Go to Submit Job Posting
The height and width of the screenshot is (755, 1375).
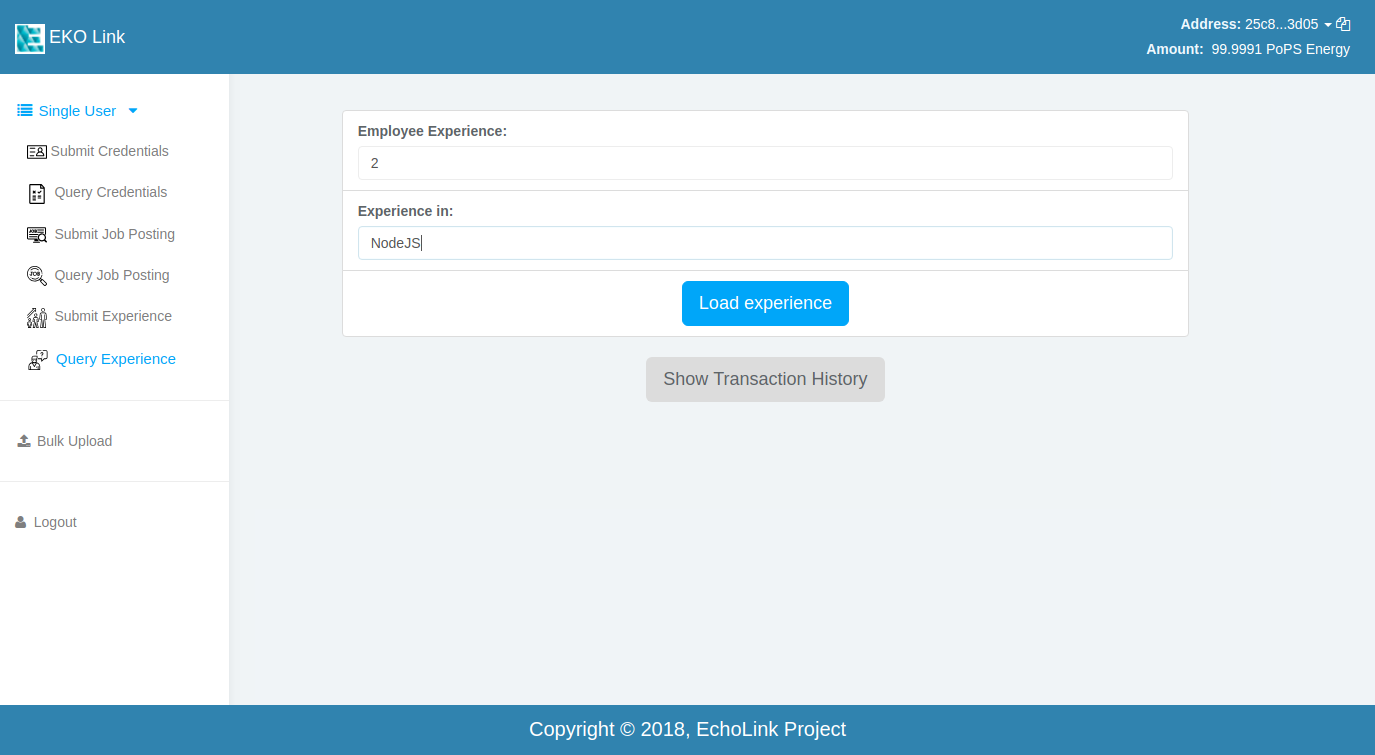(x=115, y=234)
